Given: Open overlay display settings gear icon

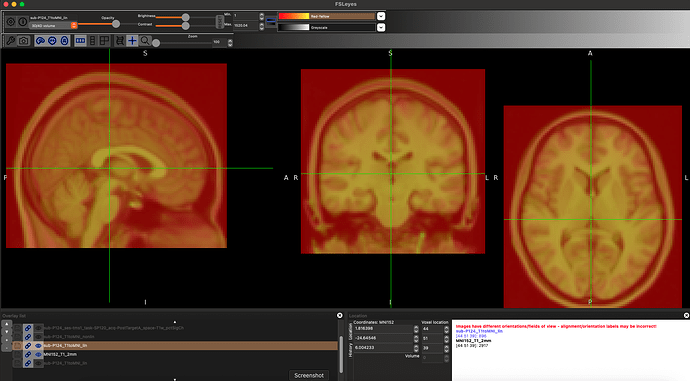Looking at the screenshot, I should coord(11,22).
